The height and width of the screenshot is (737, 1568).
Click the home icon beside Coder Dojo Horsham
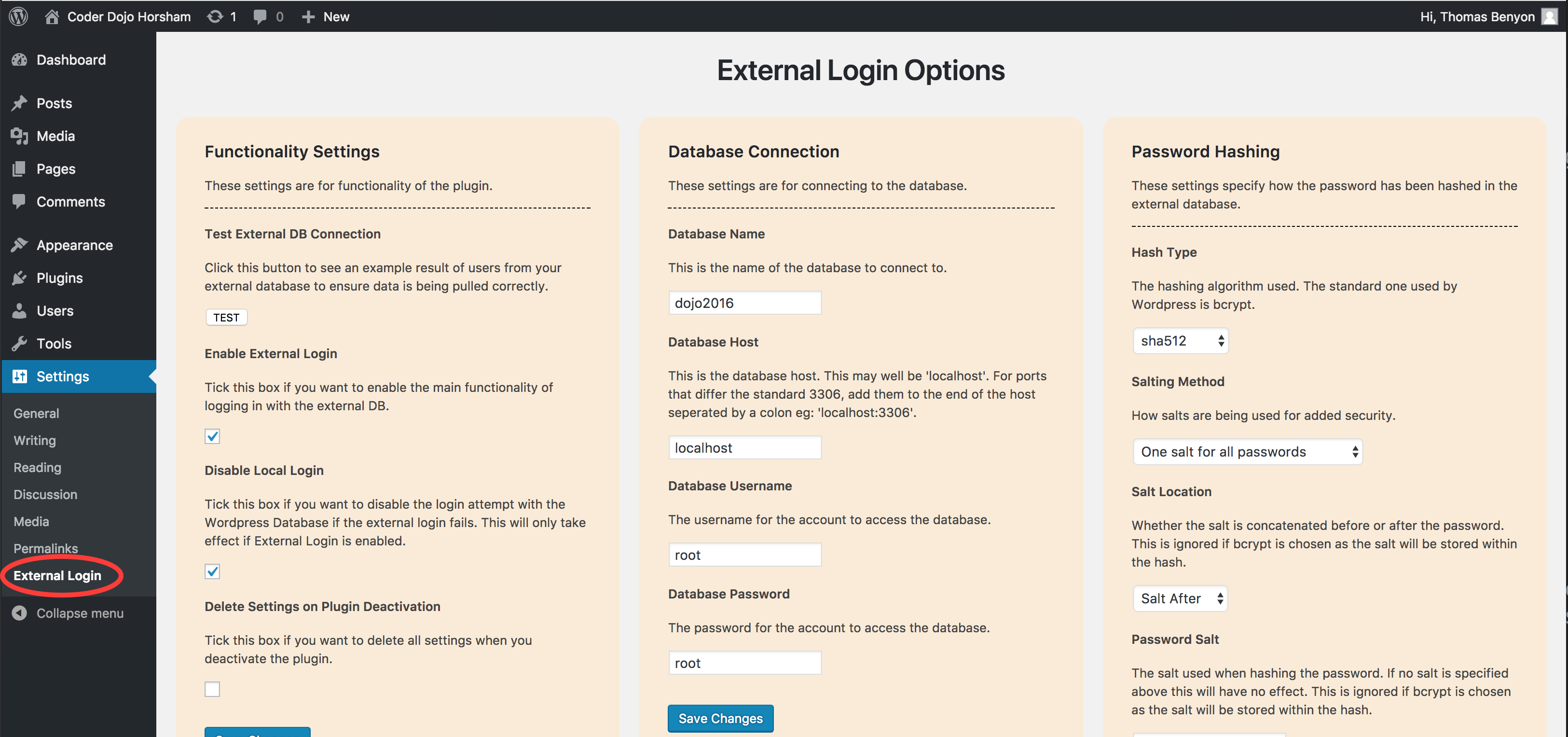click(52, 16)
